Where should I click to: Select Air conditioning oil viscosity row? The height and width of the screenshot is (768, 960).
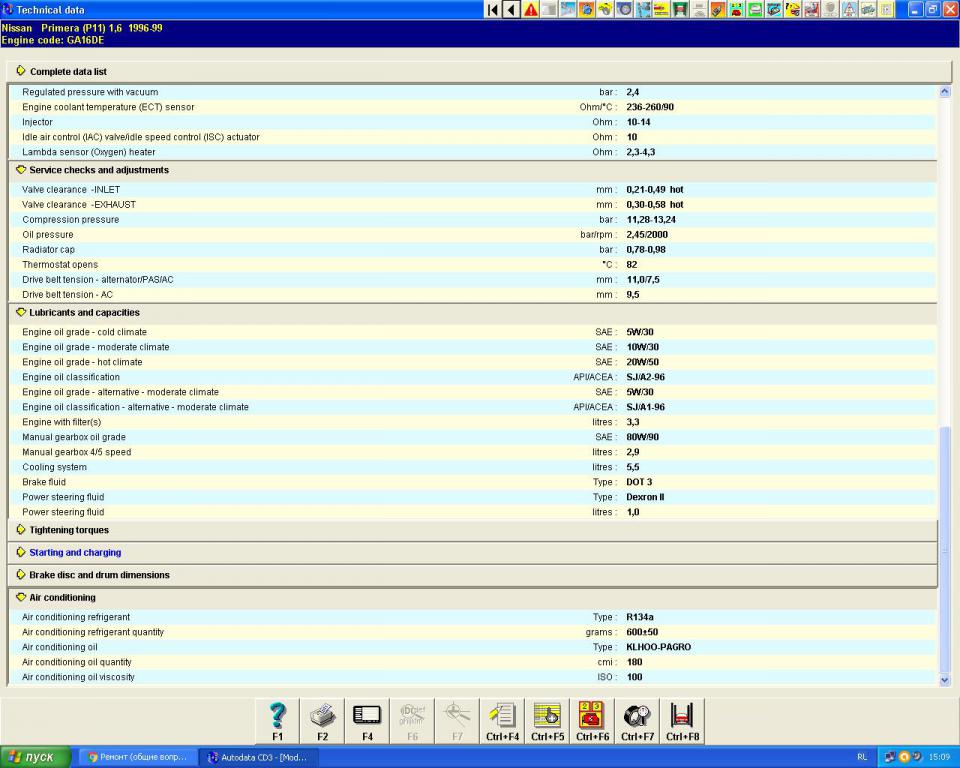point(473,677)
